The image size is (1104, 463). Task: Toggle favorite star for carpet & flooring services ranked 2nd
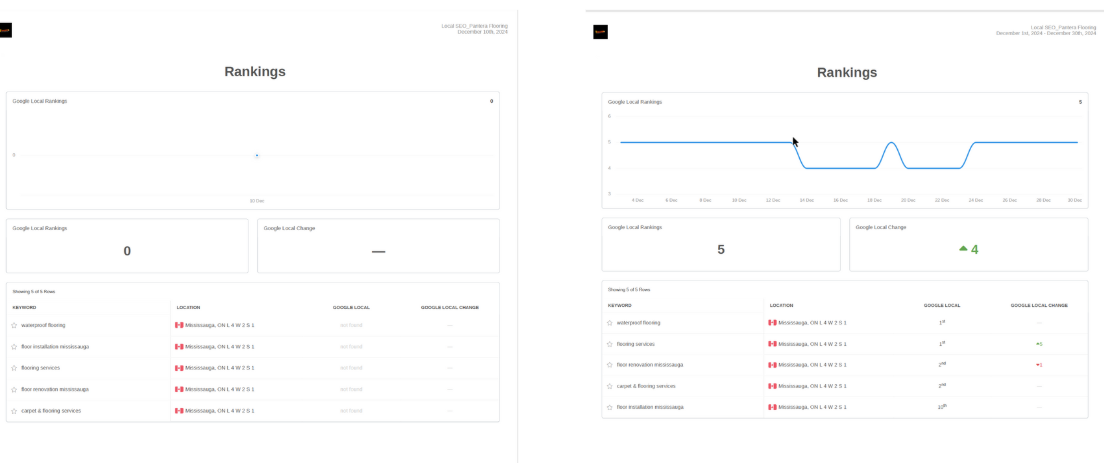[x=610, y=386]
